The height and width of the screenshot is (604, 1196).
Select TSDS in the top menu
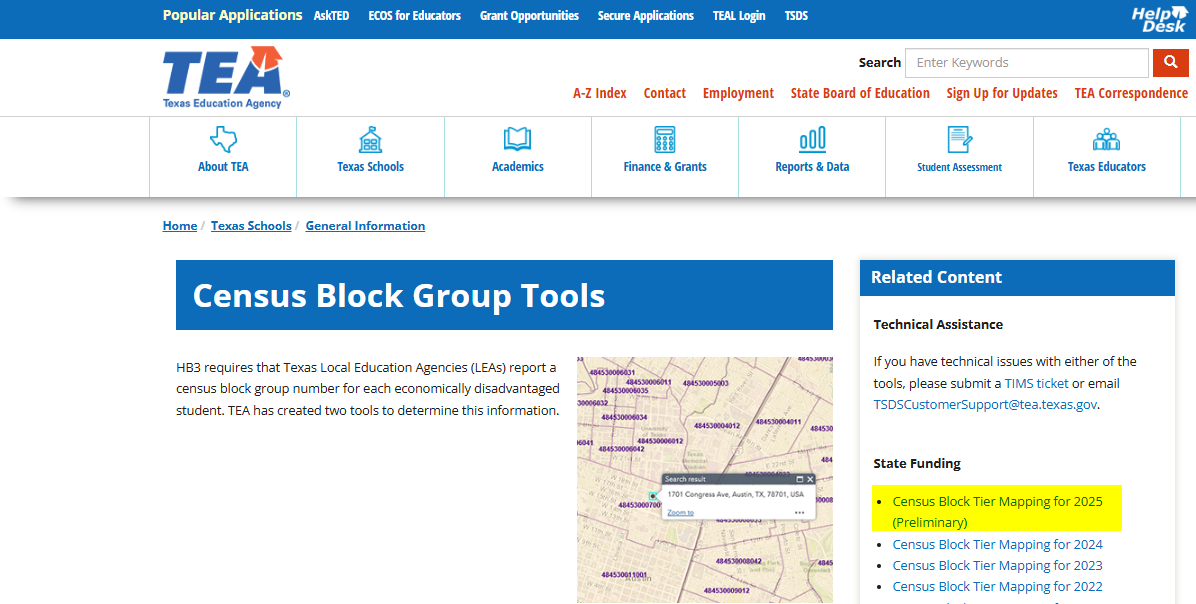pos(796,15)
